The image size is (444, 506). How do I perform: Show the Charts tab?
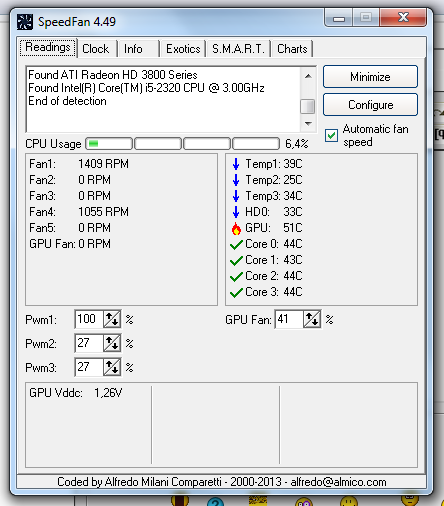(x=292, y=49)
